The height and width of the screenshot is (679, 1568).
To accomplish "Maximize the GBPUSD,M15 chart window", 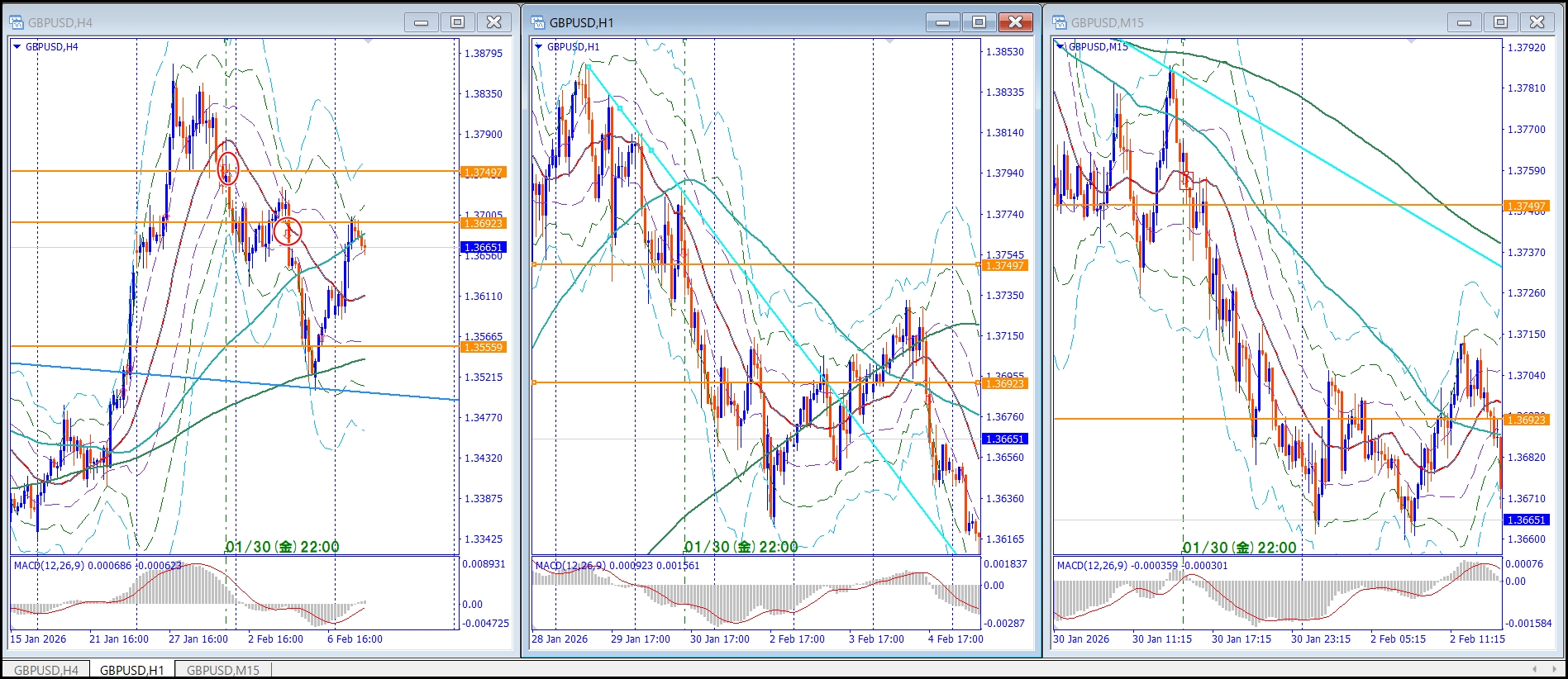I will pos(1500,22).
